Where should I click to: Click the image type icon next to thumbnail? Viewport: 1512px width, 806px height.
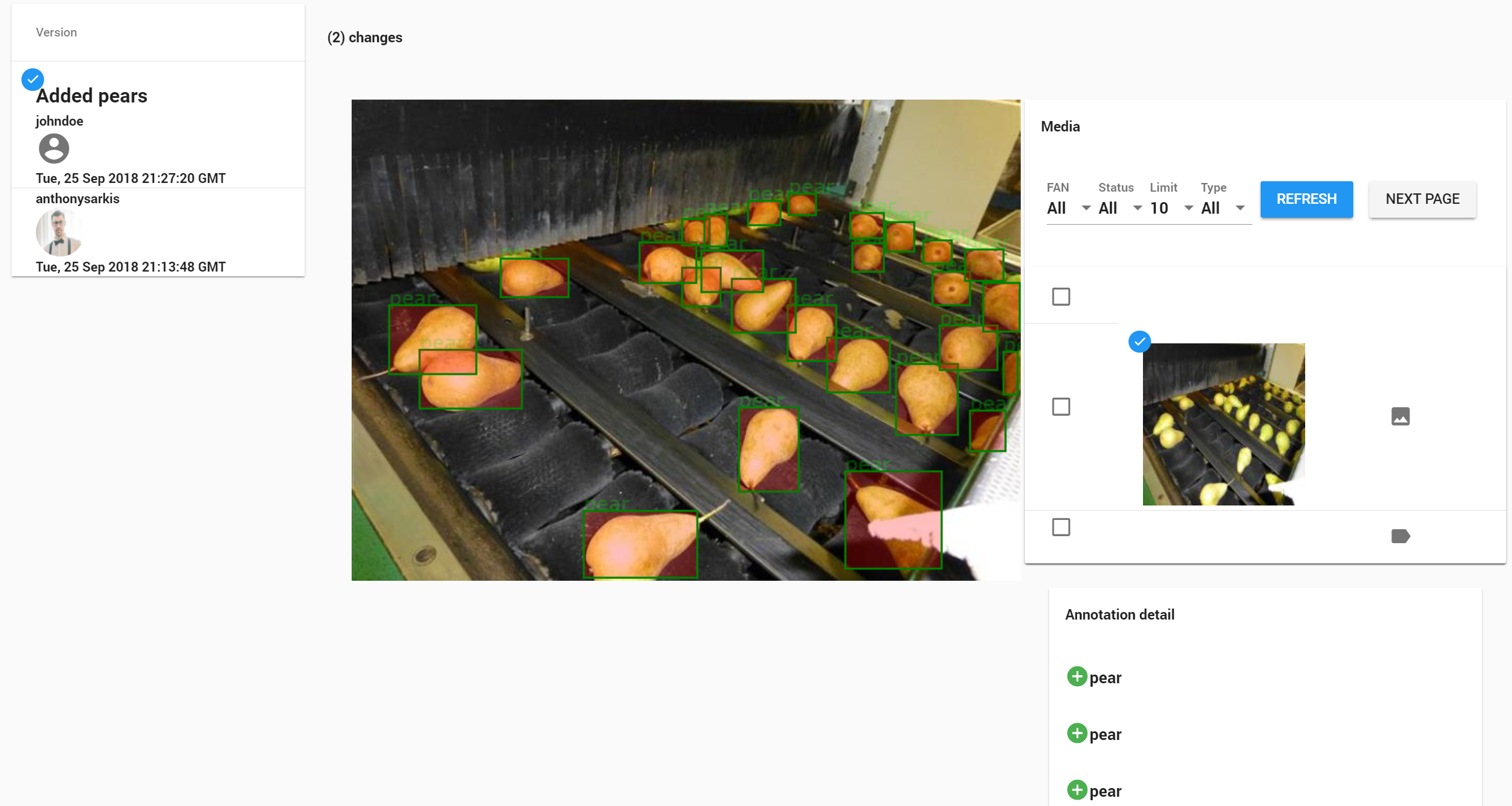[1401, 417]
